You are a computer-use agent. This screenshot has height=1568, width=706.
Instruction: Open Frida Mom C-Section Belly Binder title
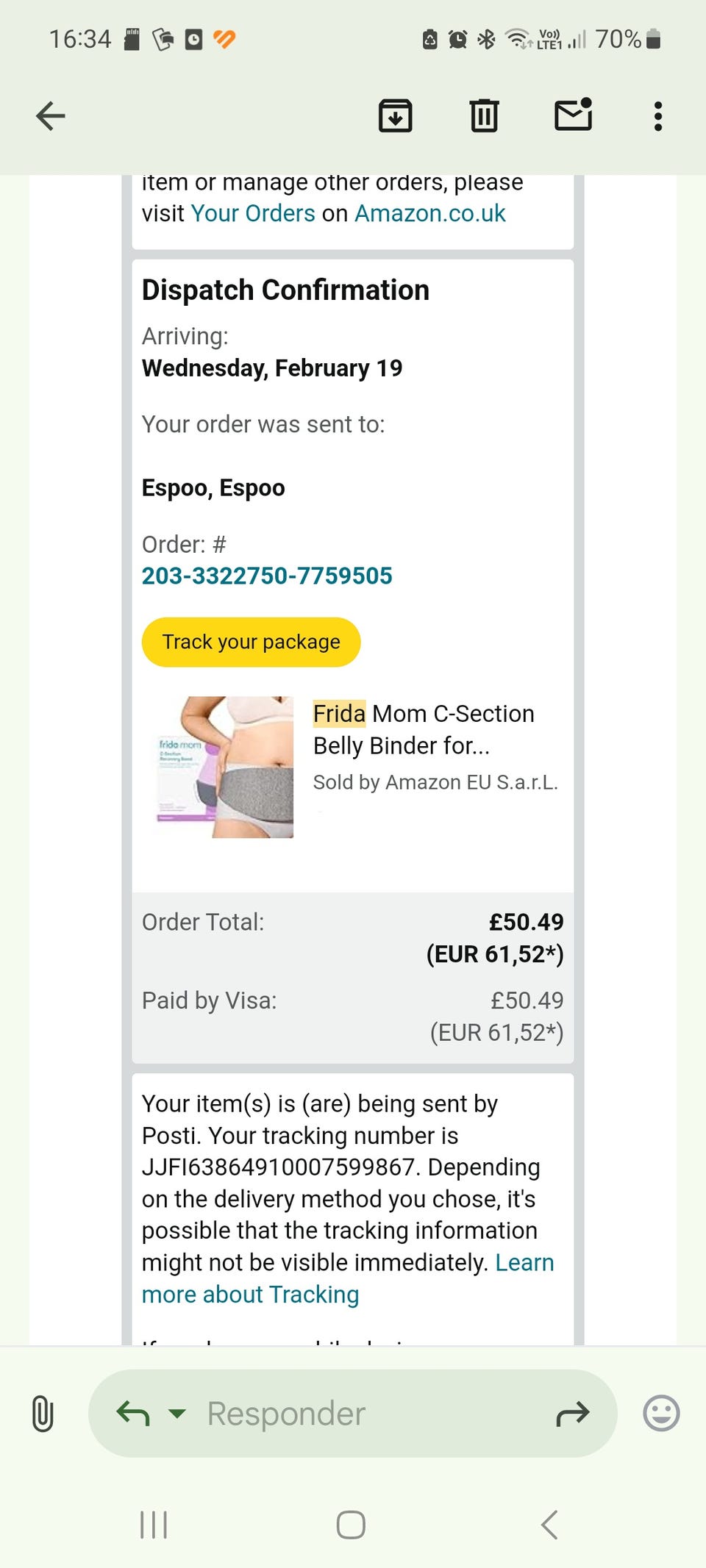pos(424,729)
